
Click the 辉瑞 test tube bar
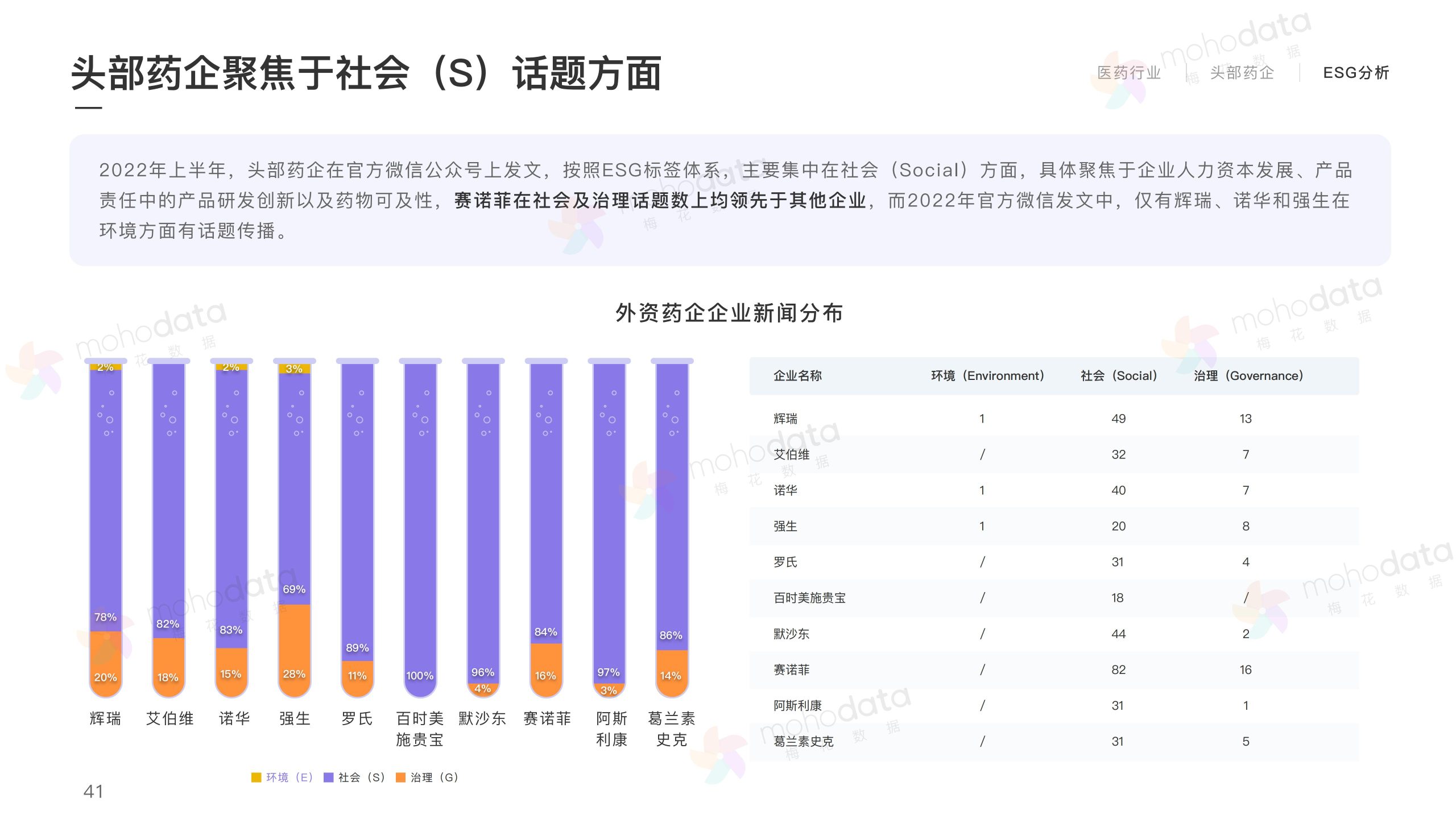coord(106,512)
